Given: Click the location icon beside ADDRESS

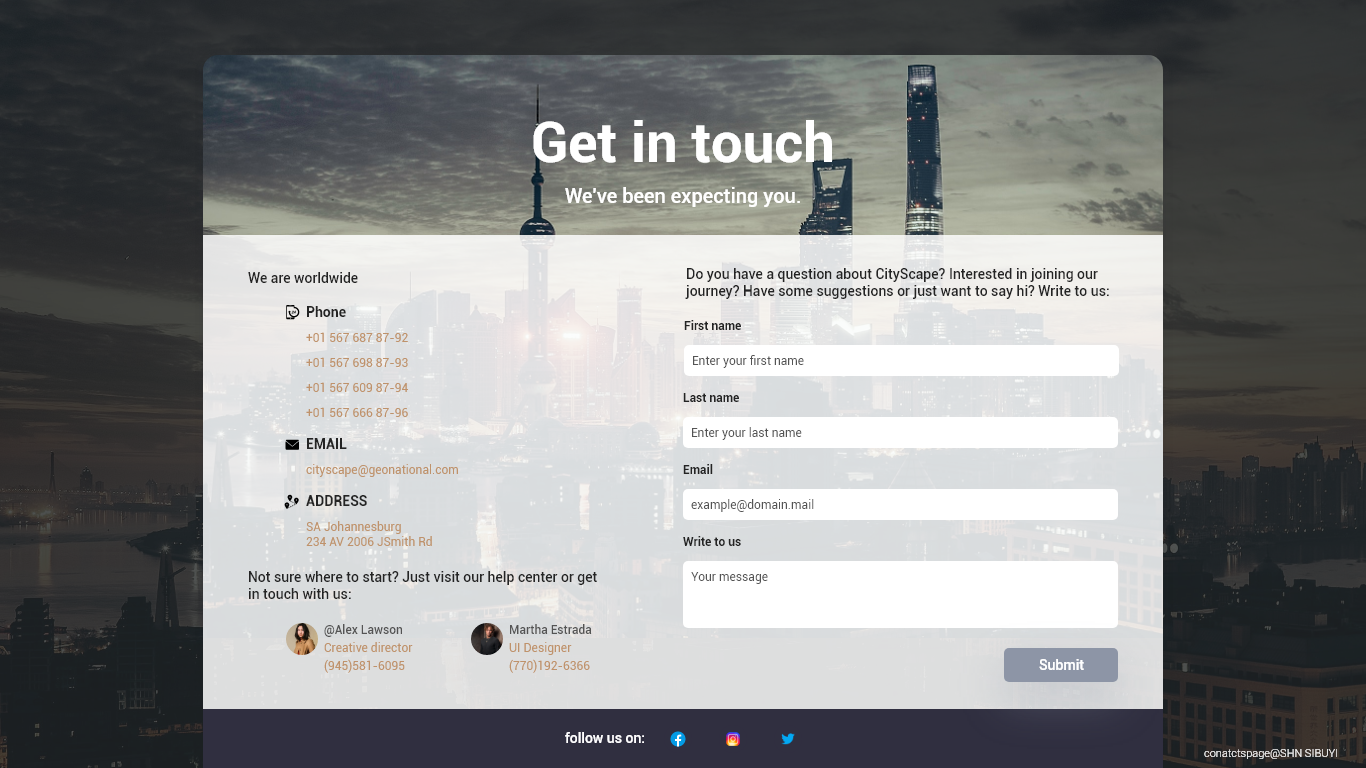Looking at the screenshot, I should coord(292,502).
